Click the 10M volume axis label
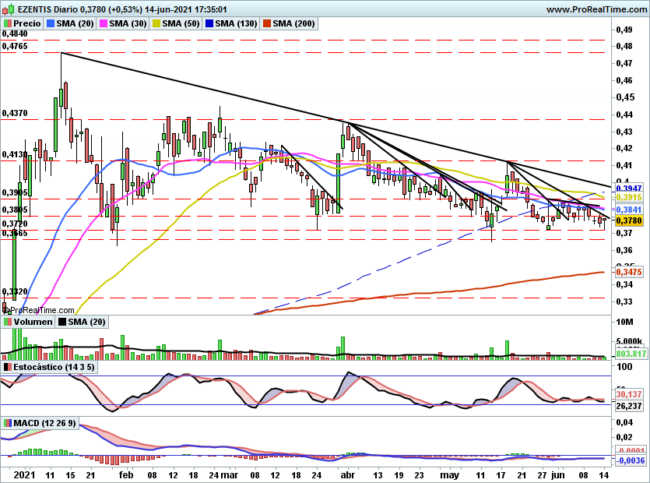 coord(625,322)
